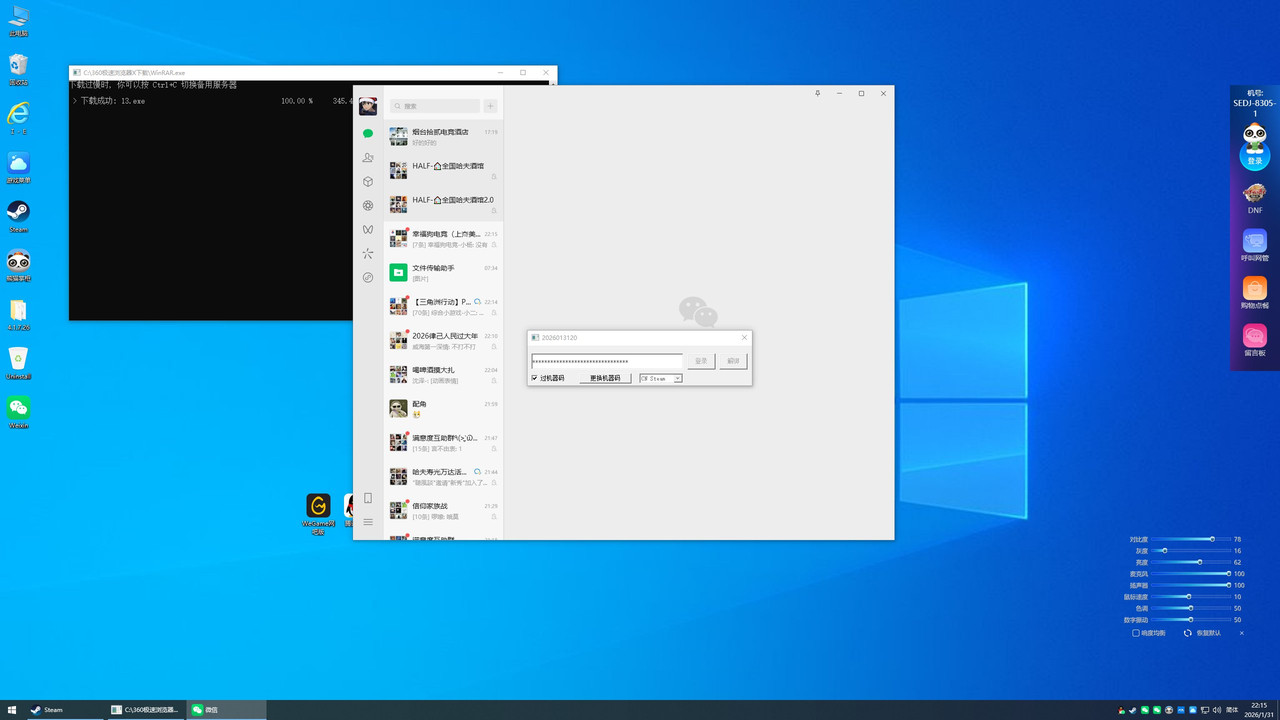The image size is (1280, 720).
Task: Focus the WeChat search box
Action: pyautogui.click(x=434, y=106)
